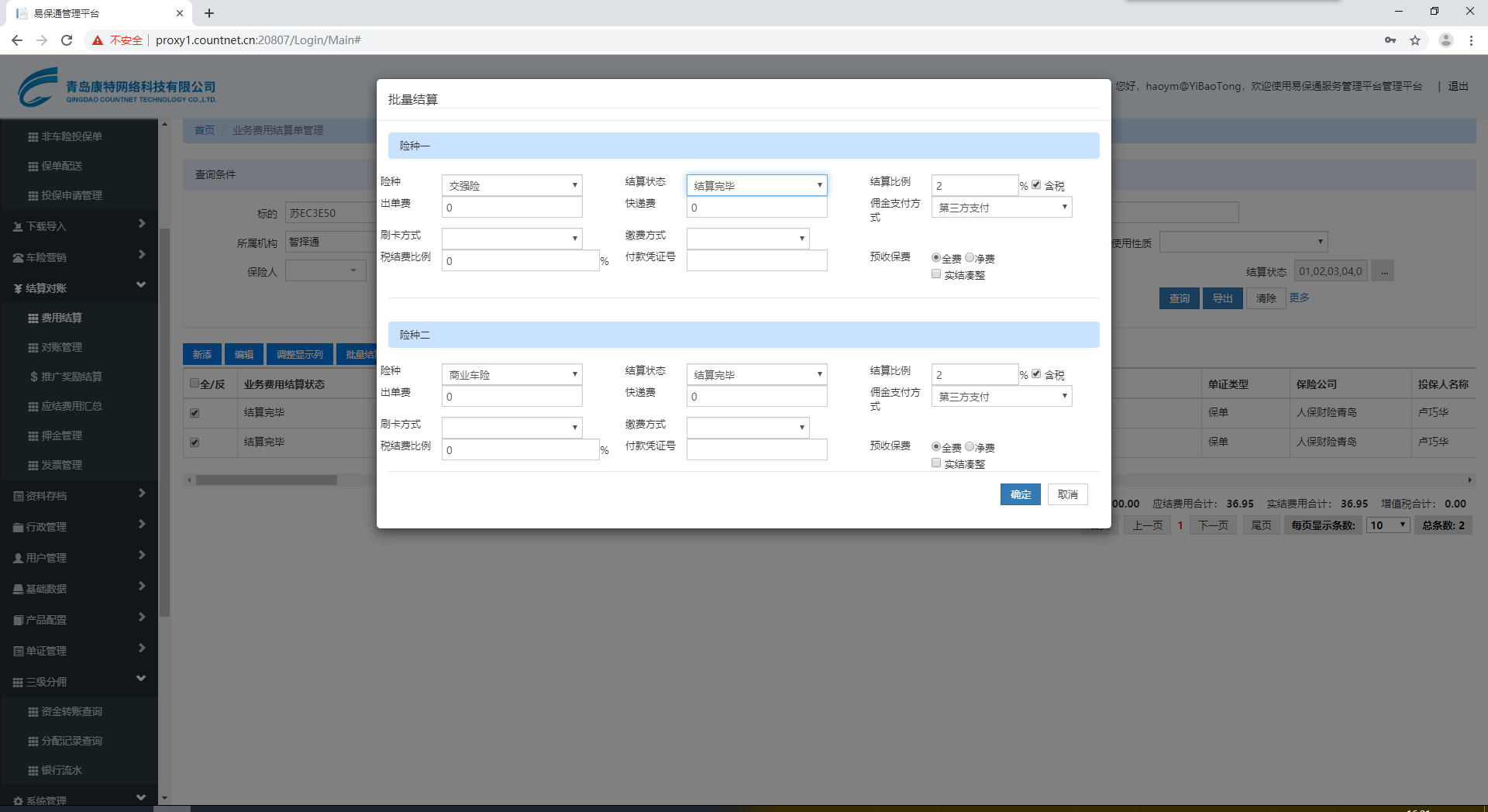Confirm batch settlement with 确定 button
Screen dimensions: 1488x812
coord(1021,494)
